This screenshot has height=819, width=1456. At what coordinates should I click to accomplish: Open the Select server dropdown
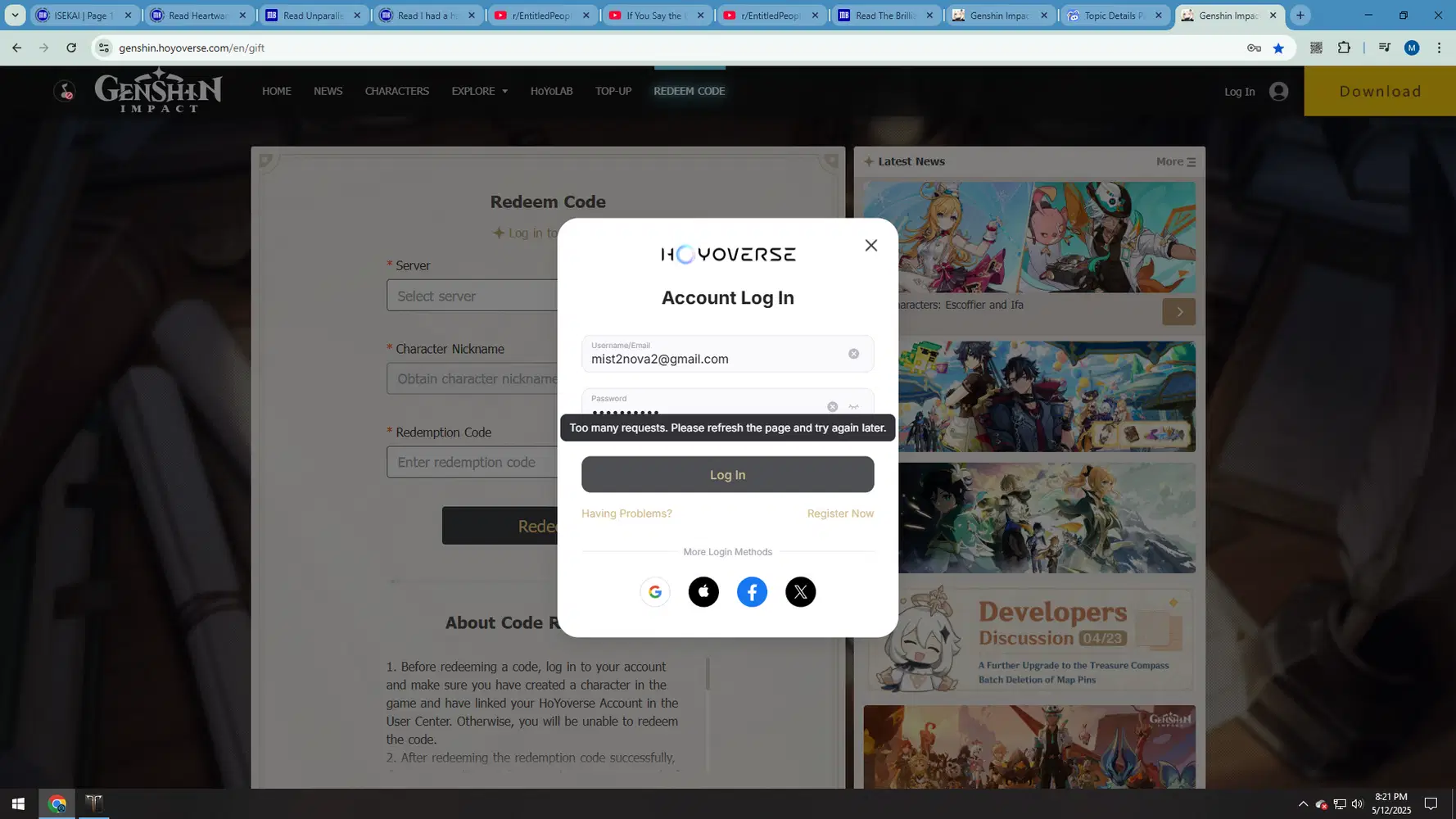click(472, 296)
